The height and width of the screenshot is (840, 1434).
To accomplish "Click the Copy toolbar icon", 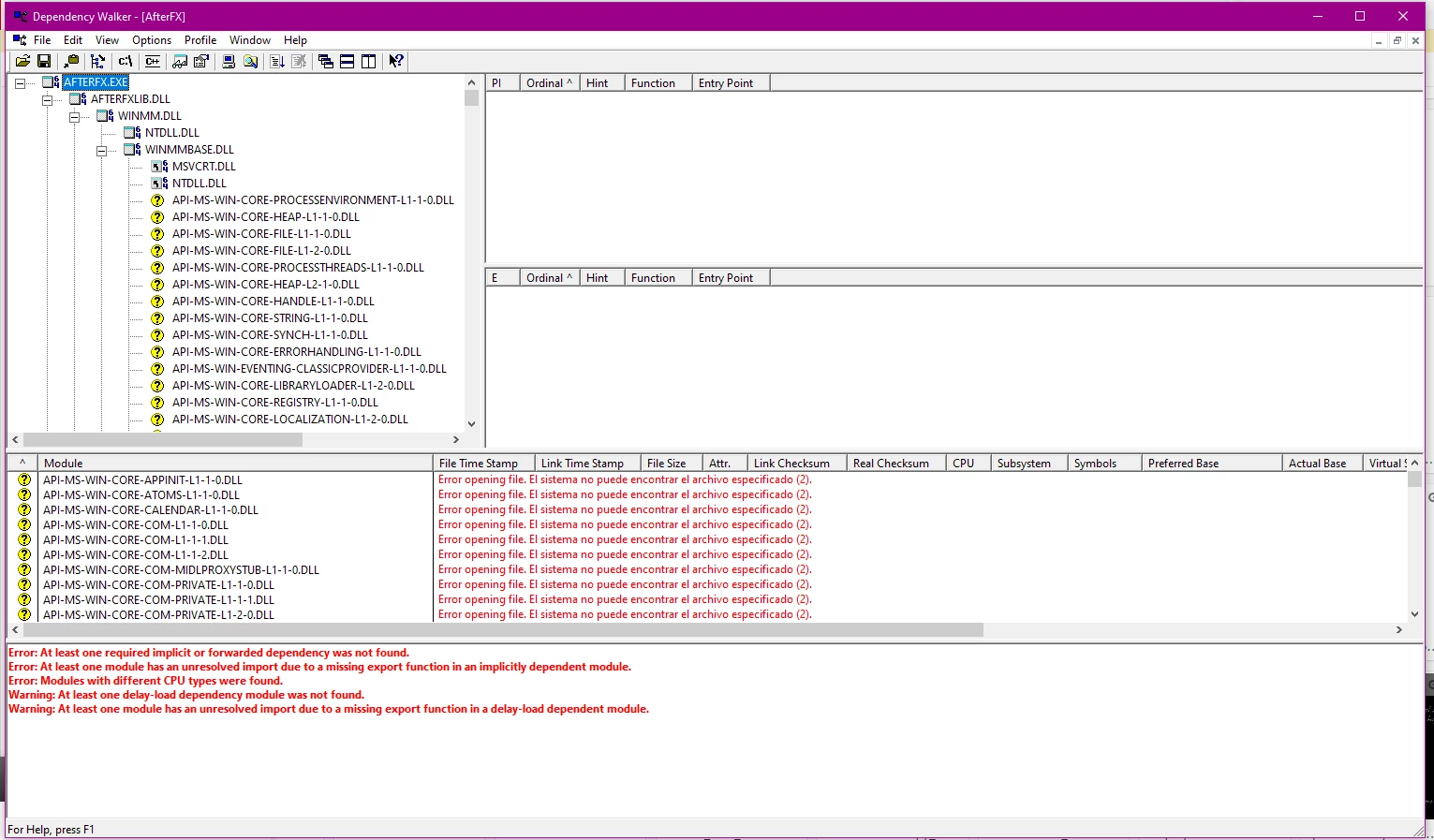I will 71,61.
